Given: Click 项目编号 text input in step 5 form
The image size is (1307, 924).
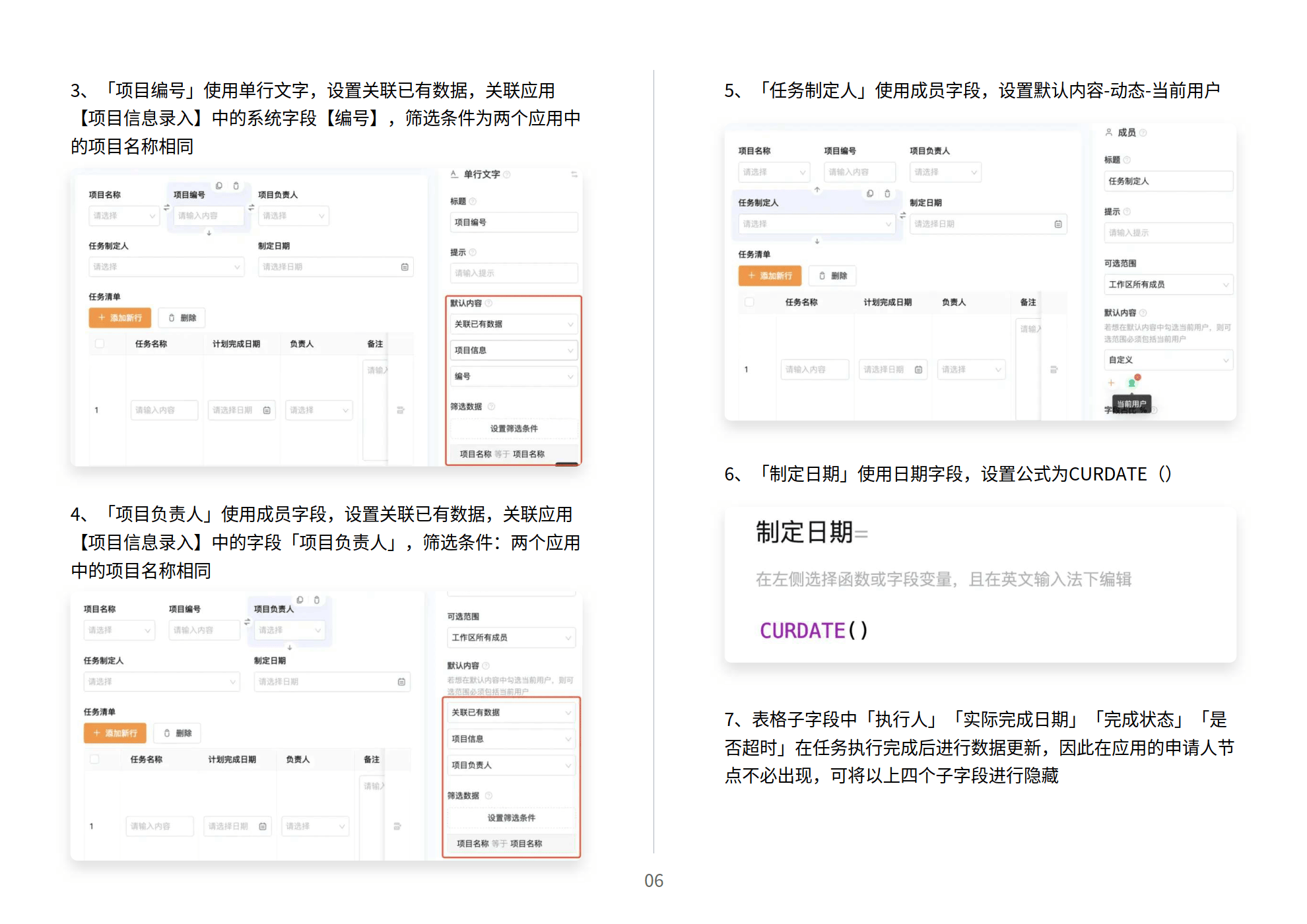Looking at the screenshot, I should (x=859, y=172).
